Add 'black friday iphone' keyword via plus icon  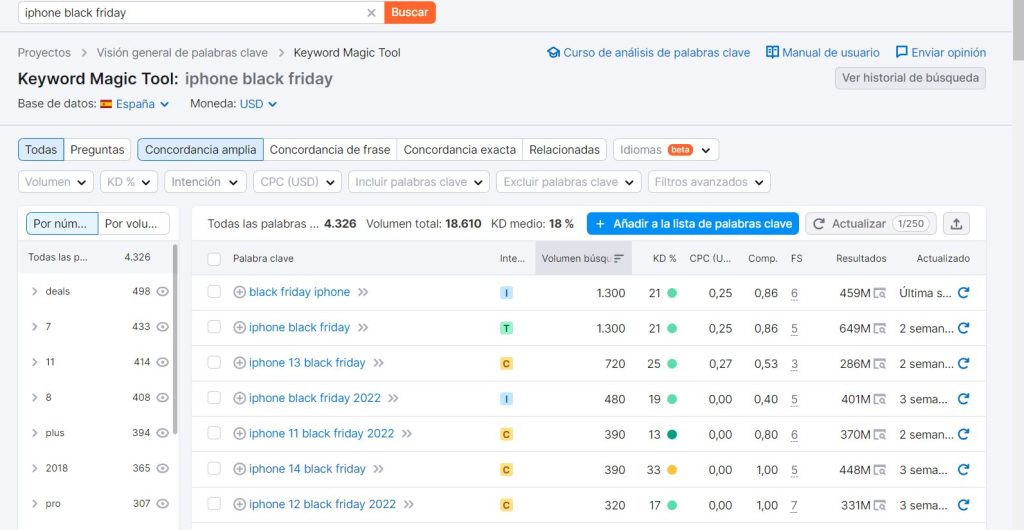pos(240,292)
